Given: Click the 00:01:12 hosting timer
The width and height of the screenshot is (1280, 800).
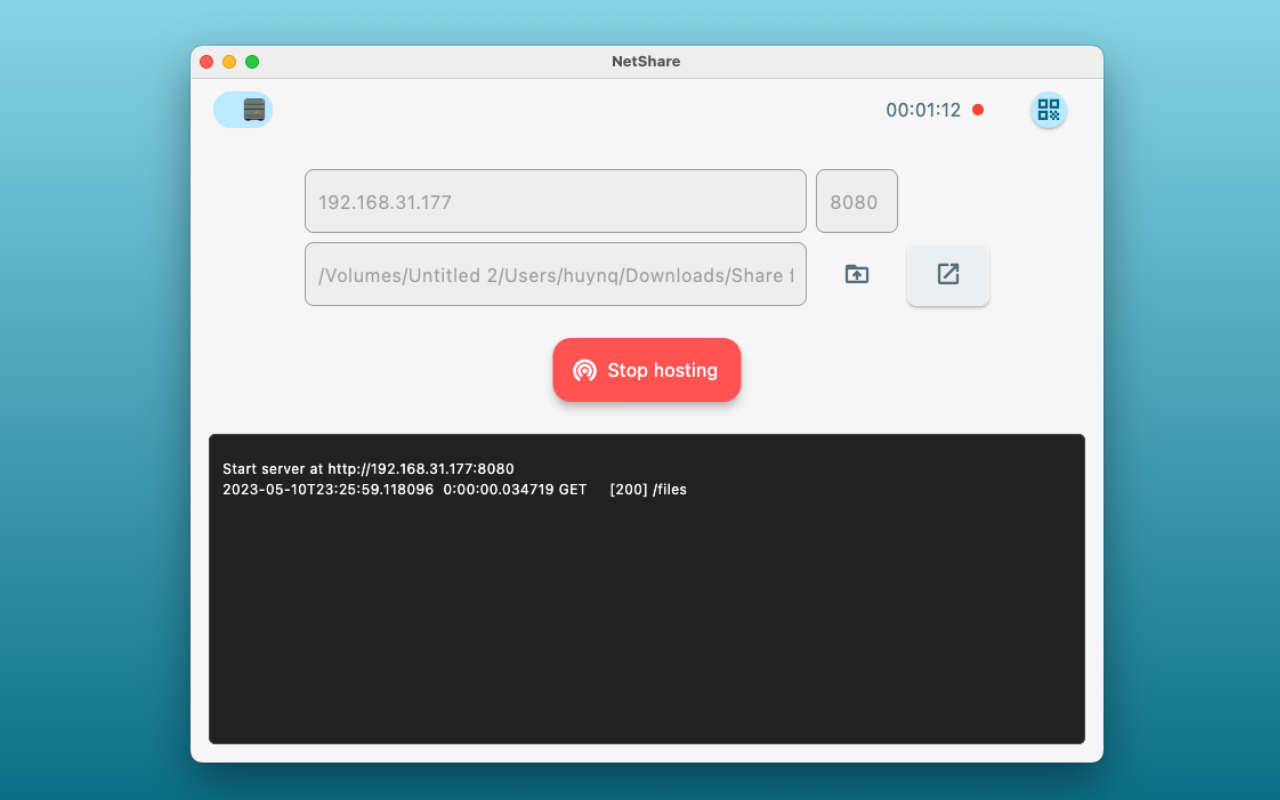Looking at the screenshot, I should (923, 110).
